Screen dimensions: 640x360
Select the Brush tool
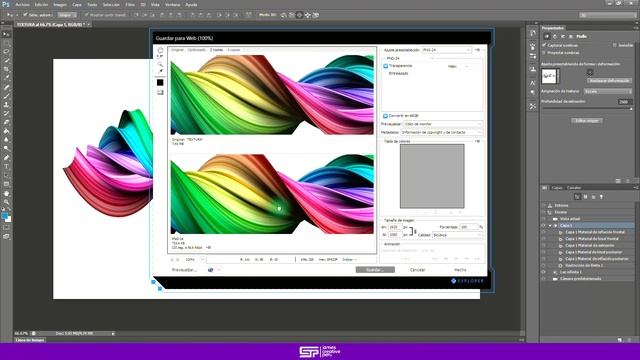pos(6,96)
